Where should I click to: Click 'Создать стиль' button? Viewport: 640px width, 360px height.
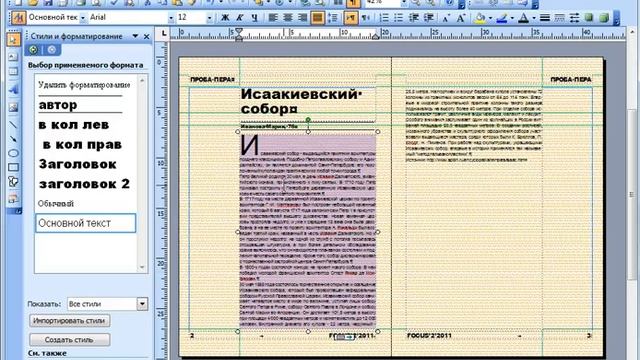coord(69,340)
